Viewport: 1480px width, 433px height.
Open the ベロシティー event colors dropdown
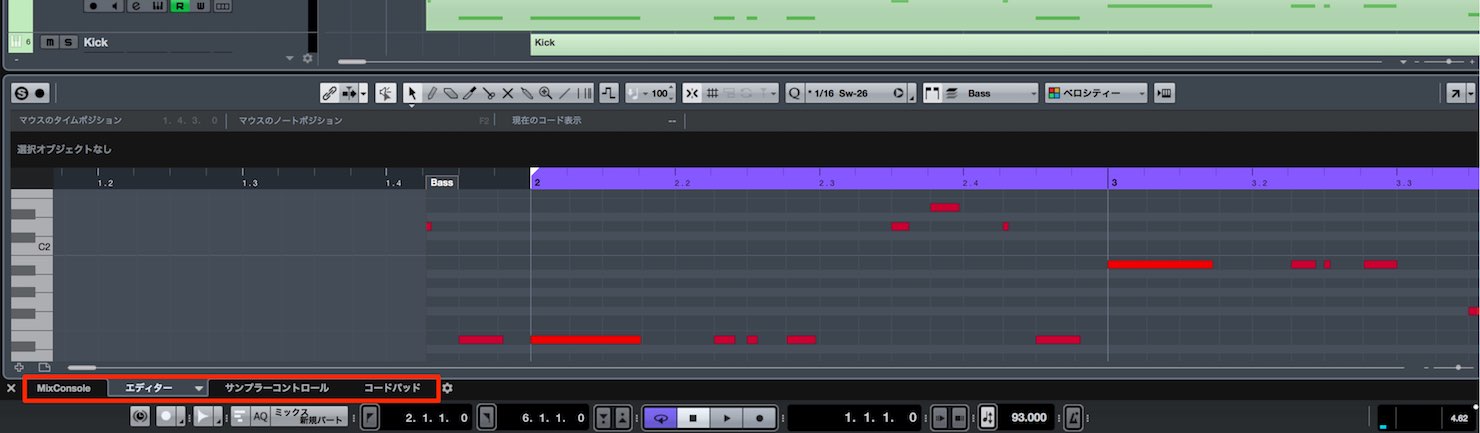(x=1097, y=93)
